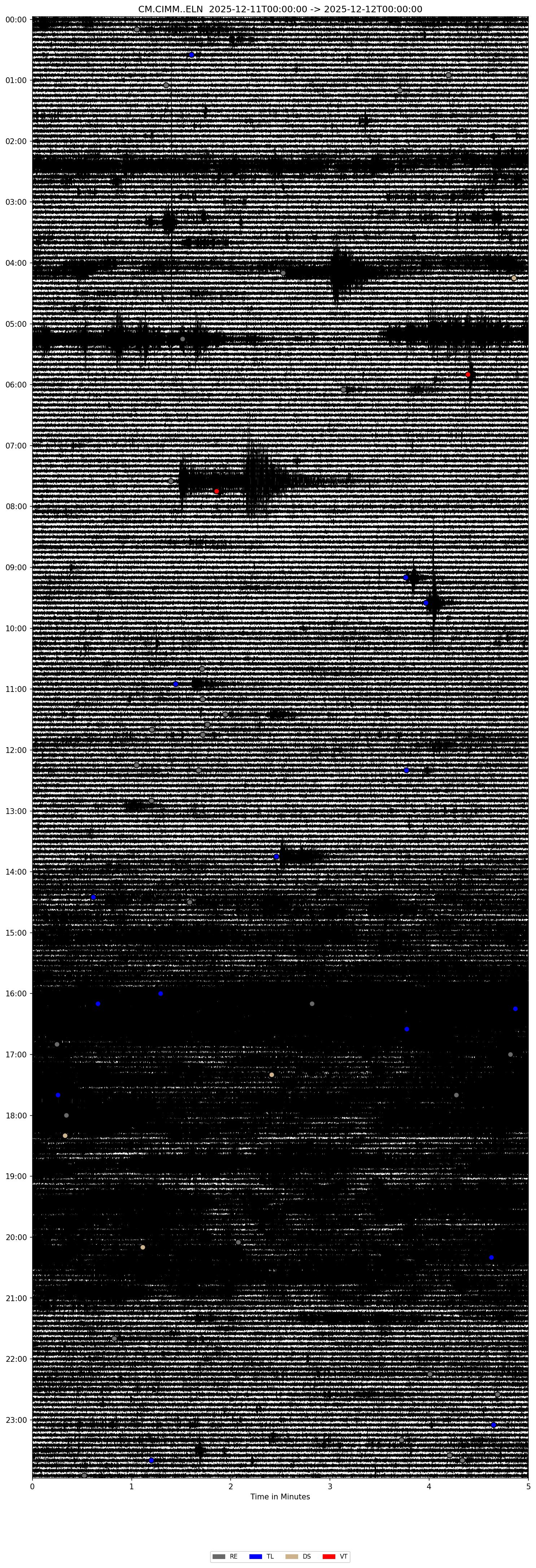Select the blue TL marker near 00:35
The width and height of the screenshot is (536, 1568).
click(x=192, y=55)
